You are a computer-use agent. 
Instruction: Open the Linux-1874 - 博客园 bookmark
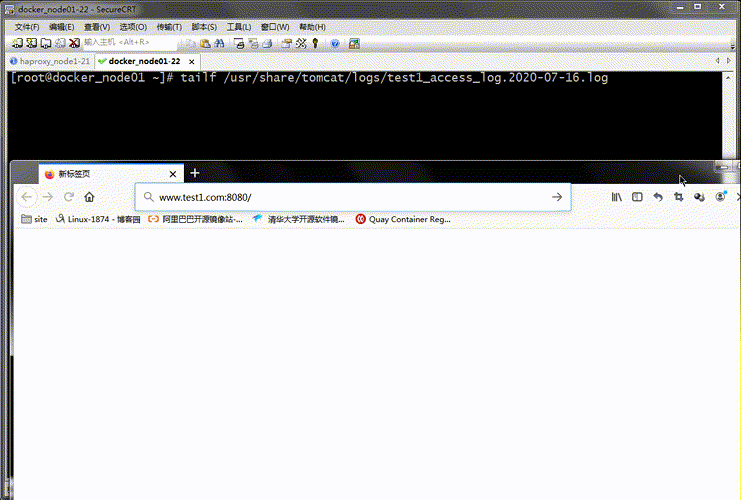pyautogui.click(x=98, y=219)
